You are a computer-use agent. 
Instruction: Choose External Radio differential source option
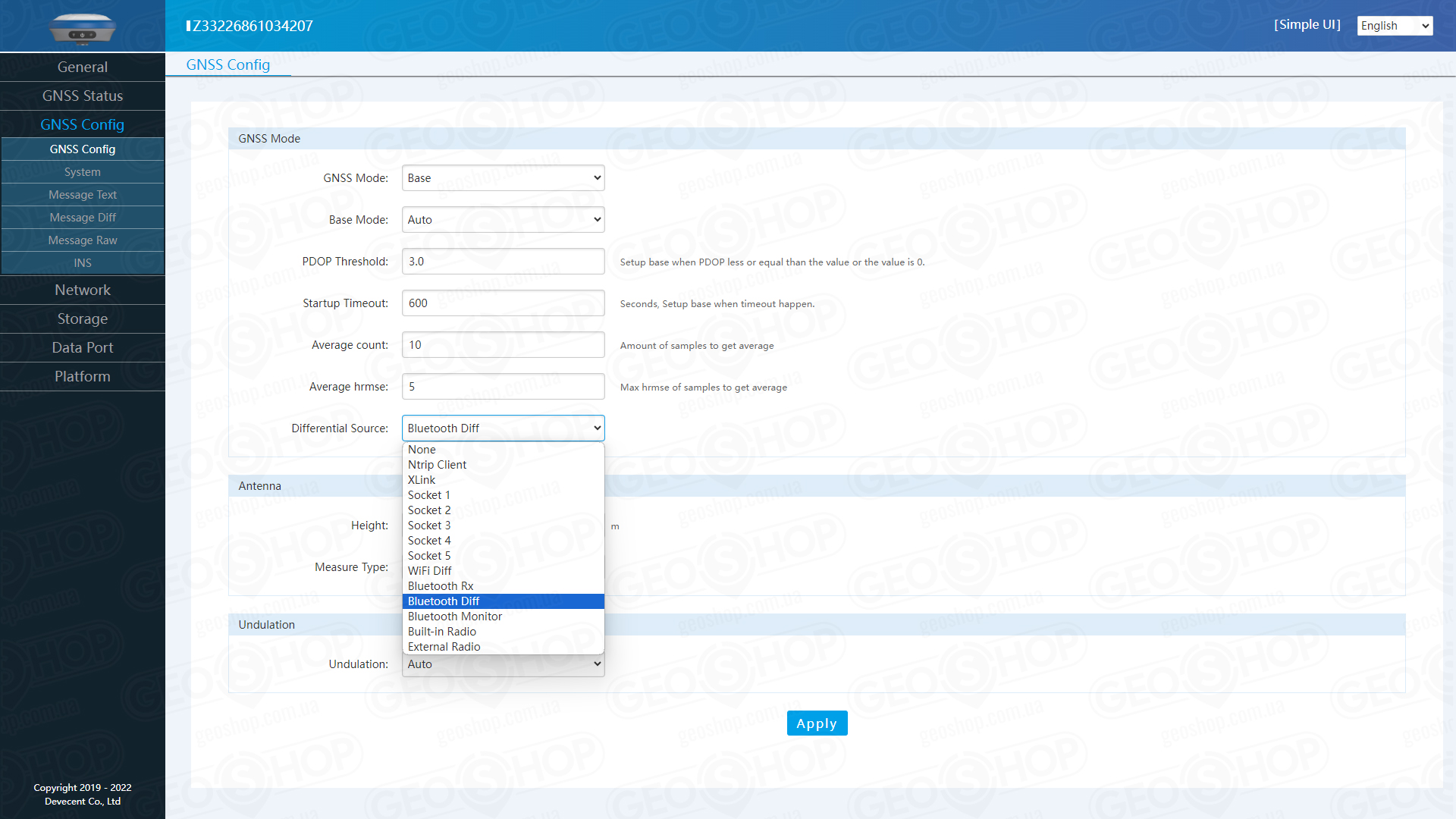[503, 647]
